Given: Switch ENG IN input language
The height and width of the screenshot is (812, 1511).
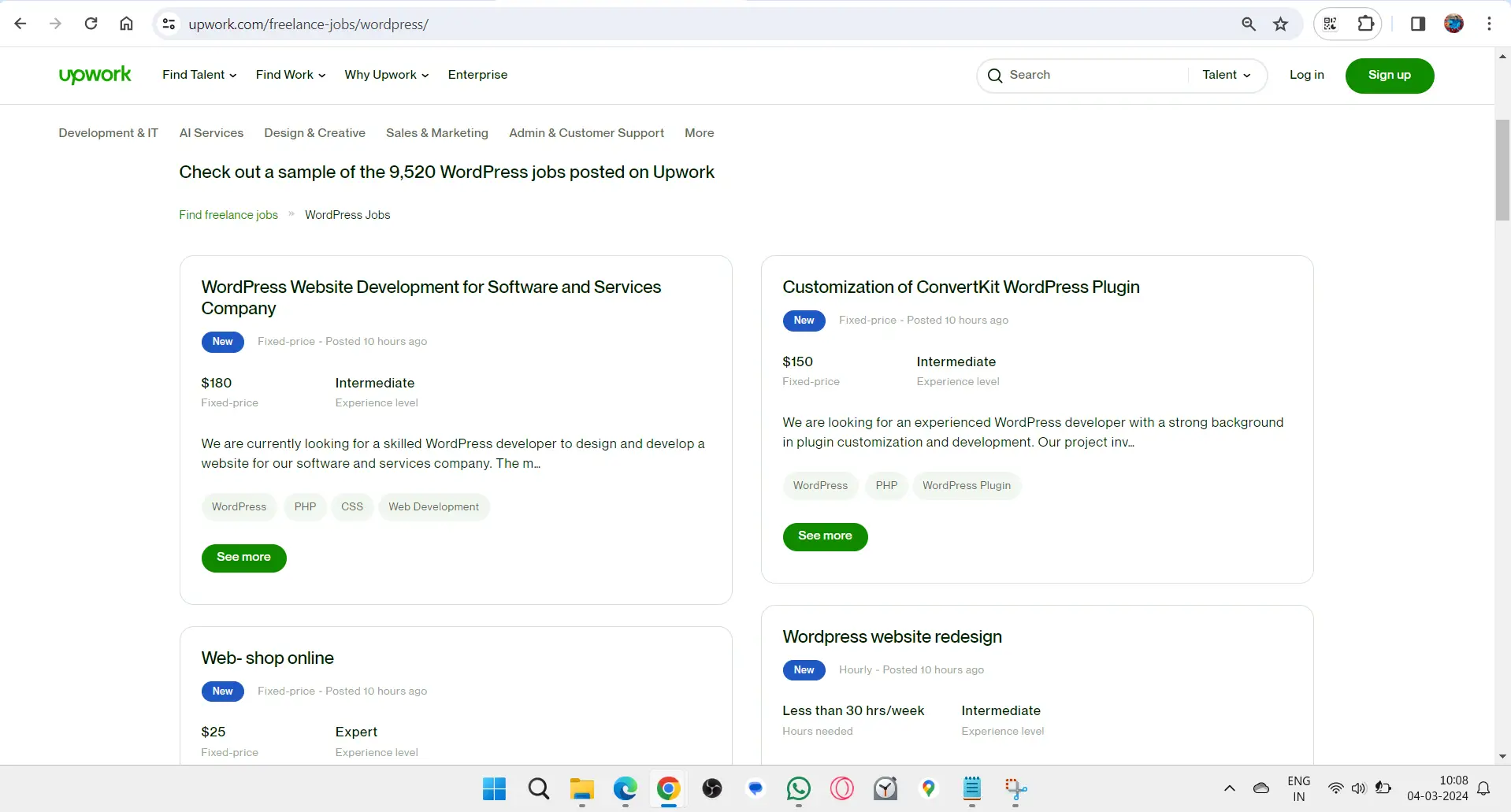Looking at the screenshot, I should [x=1299, y=788].
